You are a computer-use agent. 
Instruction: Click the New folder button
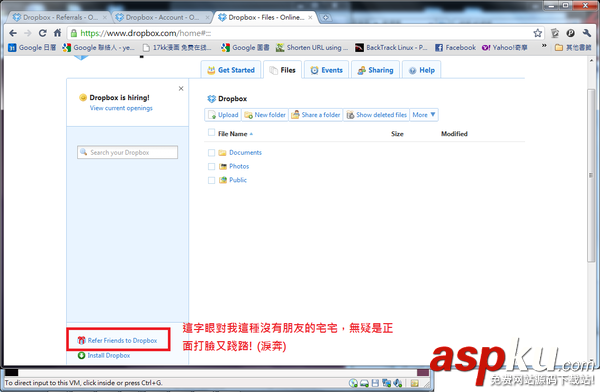click(265, 115)
